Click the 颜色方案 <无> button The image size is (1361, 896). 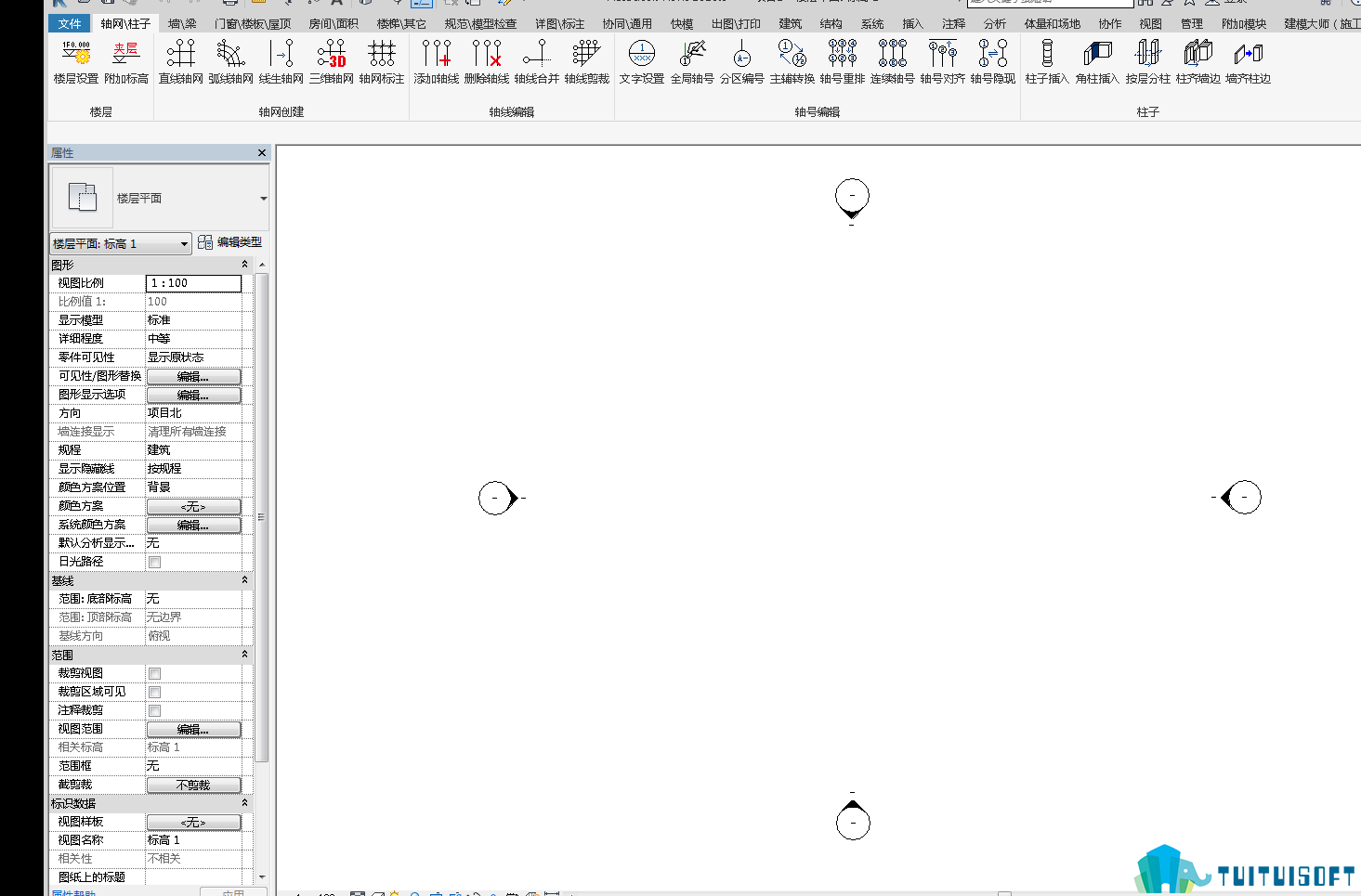tap(193, 506)
